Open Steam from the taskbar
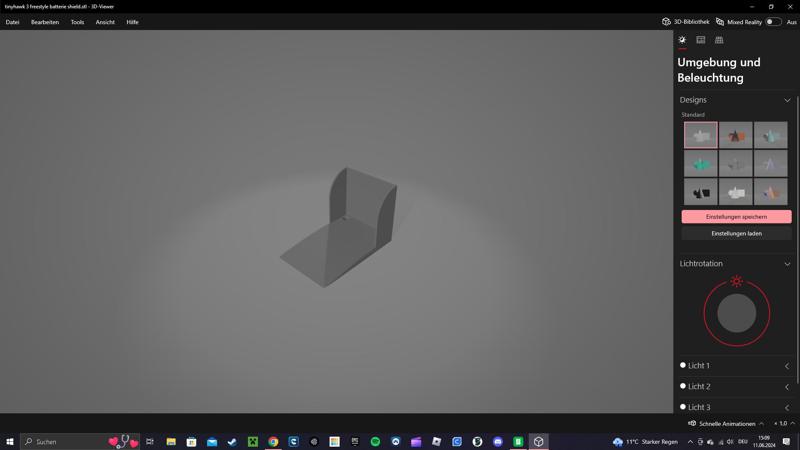Viewport: 800px width, 450px height. coord(232,442)
